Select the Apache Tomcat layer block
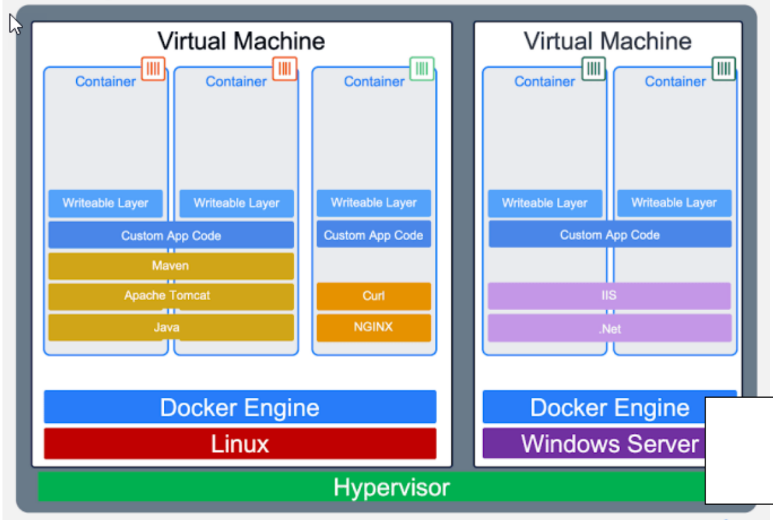The image size is (773, 520). [171, 296]
